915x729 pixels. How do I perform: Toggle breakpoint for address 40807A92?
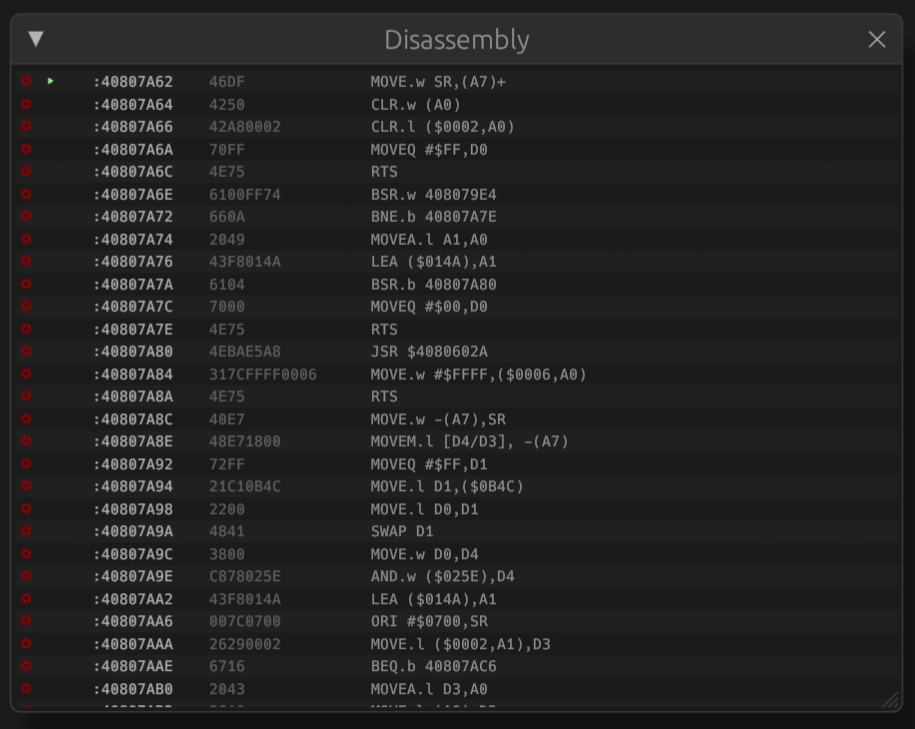click(25, 464)
